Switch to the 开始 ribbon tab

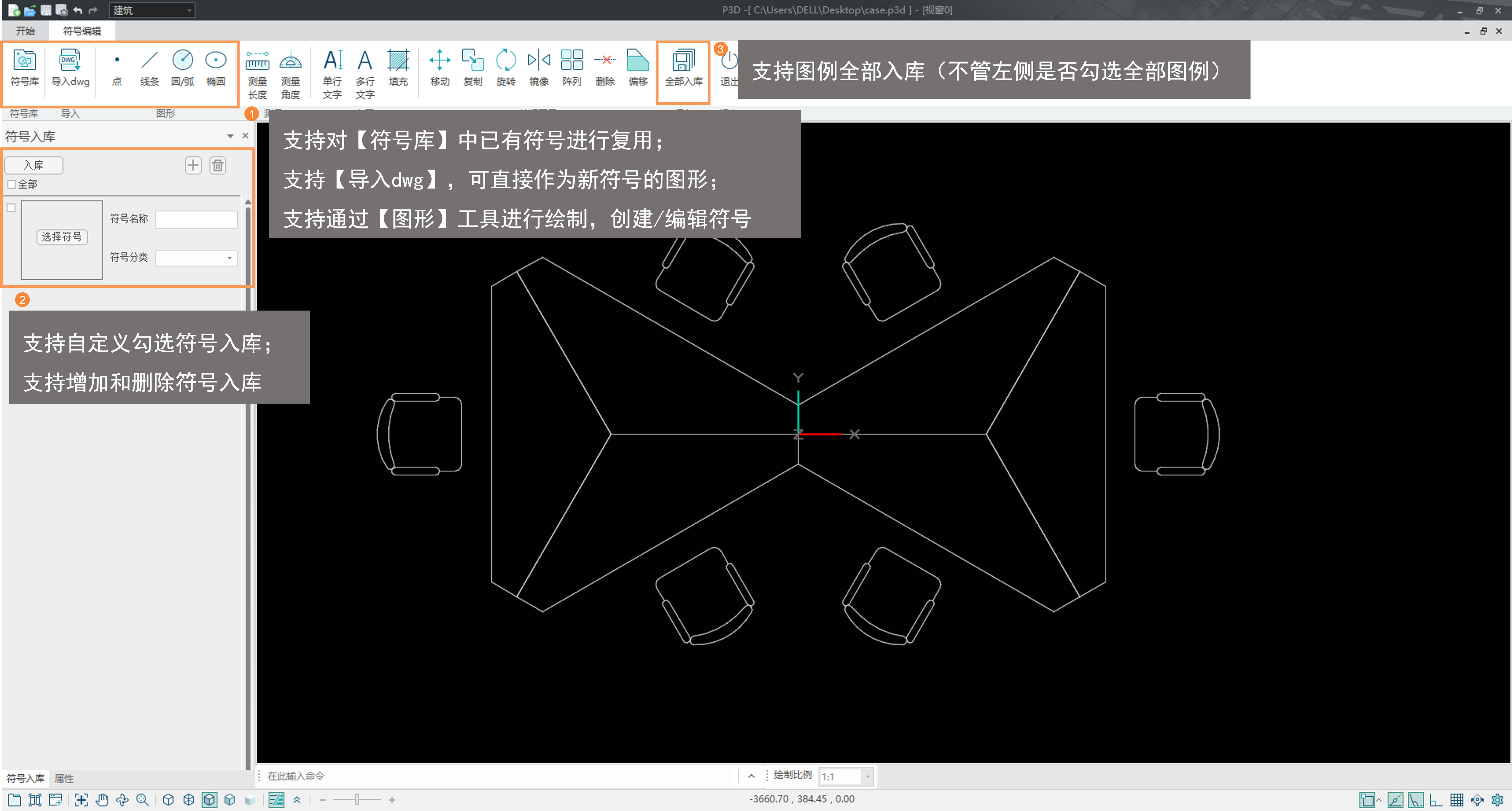25,31
